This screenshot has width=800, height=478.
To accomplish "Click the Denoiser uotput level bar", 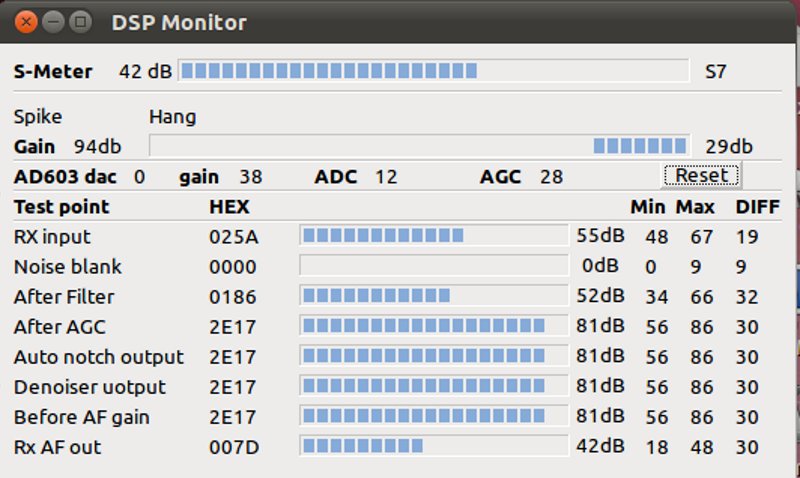I will (434, 386).
